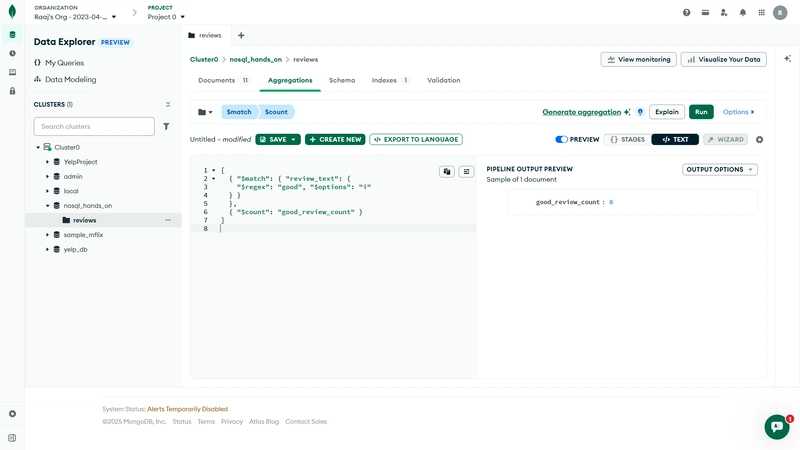Open the SAVE button dropdown arrow
Viewport: 800px width, 450px height.
click(x=293, y=139)
